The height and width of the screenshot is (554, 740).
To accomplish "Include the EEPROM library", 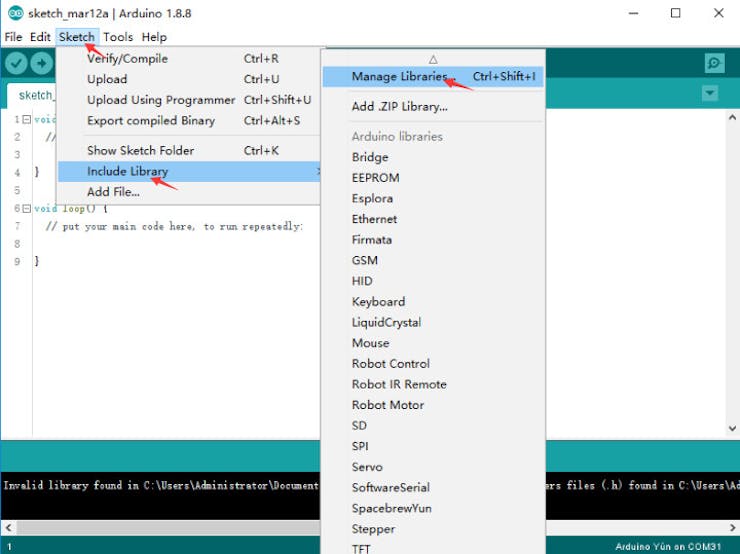I will tap(433, 178).
